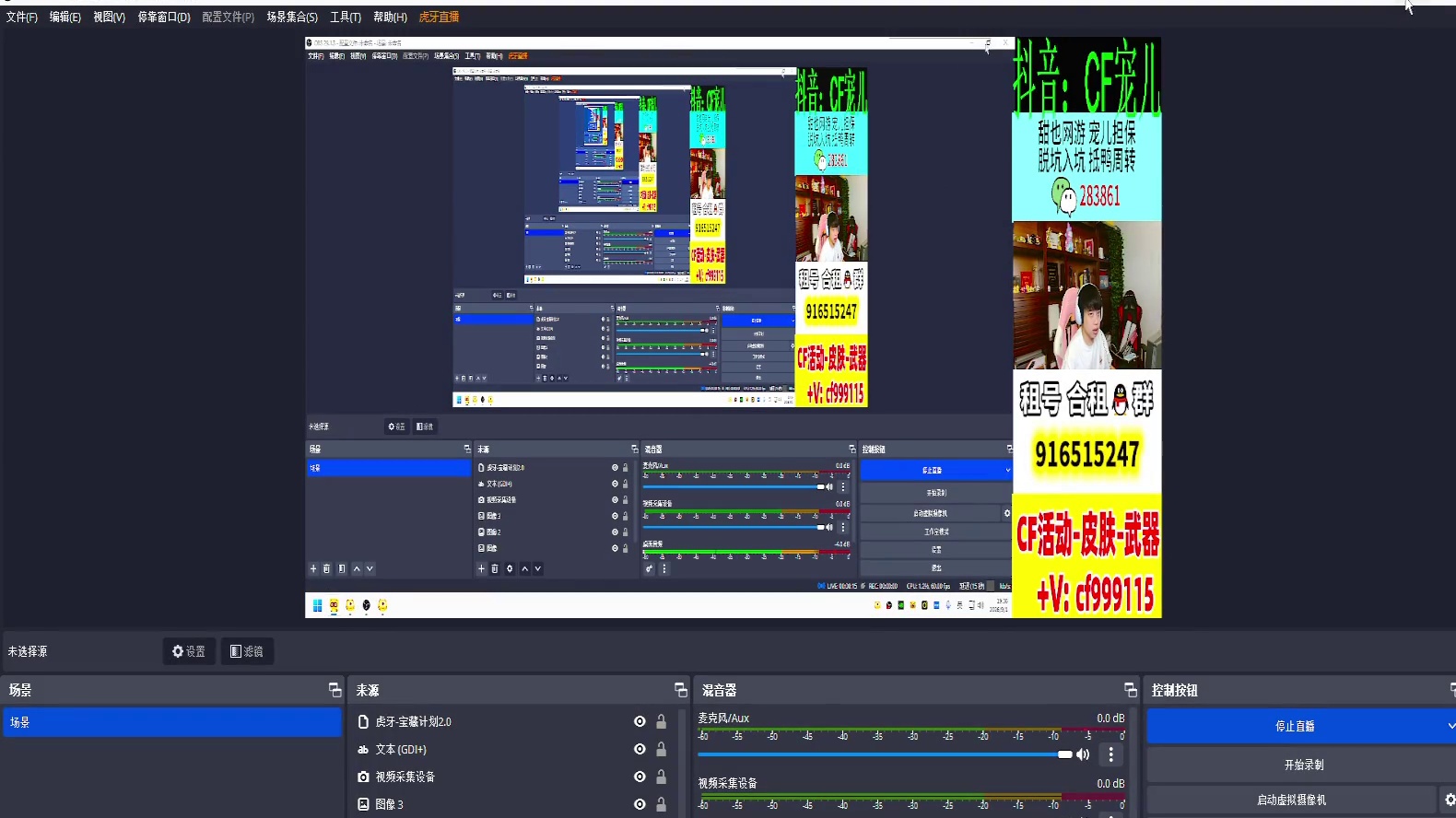Click the 设置 source properties button
Viewport: 1456px width, 818px height.
[x=189, y=651]
